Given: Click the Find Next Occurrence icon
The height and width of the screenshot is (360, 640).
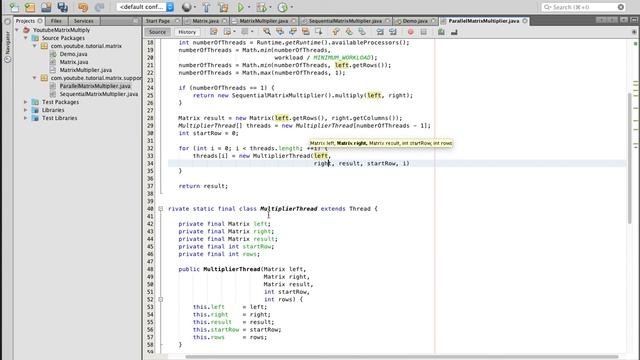Looking at the screenshot, I should click(293, 32).
